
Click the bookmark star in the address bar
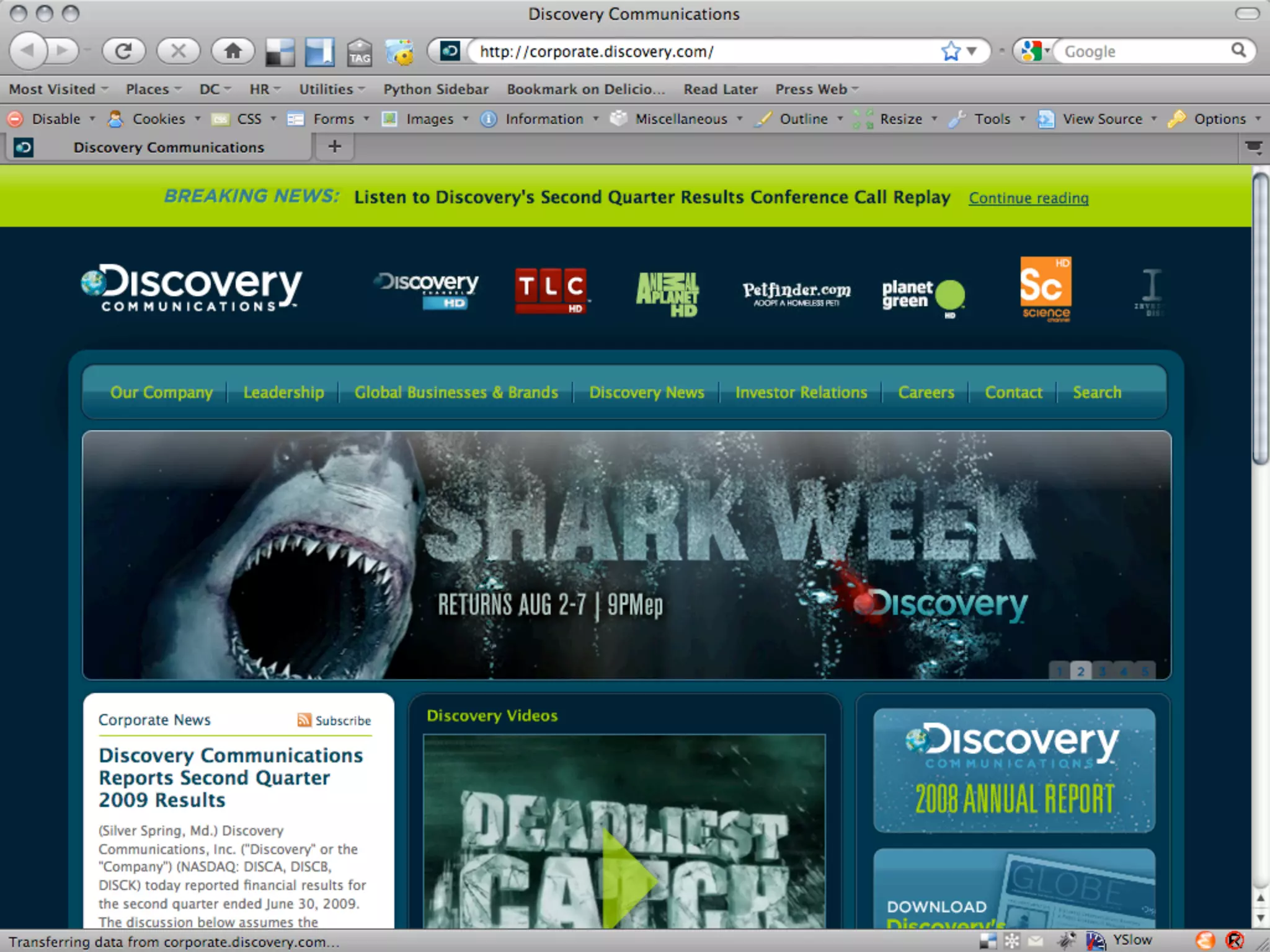tap(950, 51)
